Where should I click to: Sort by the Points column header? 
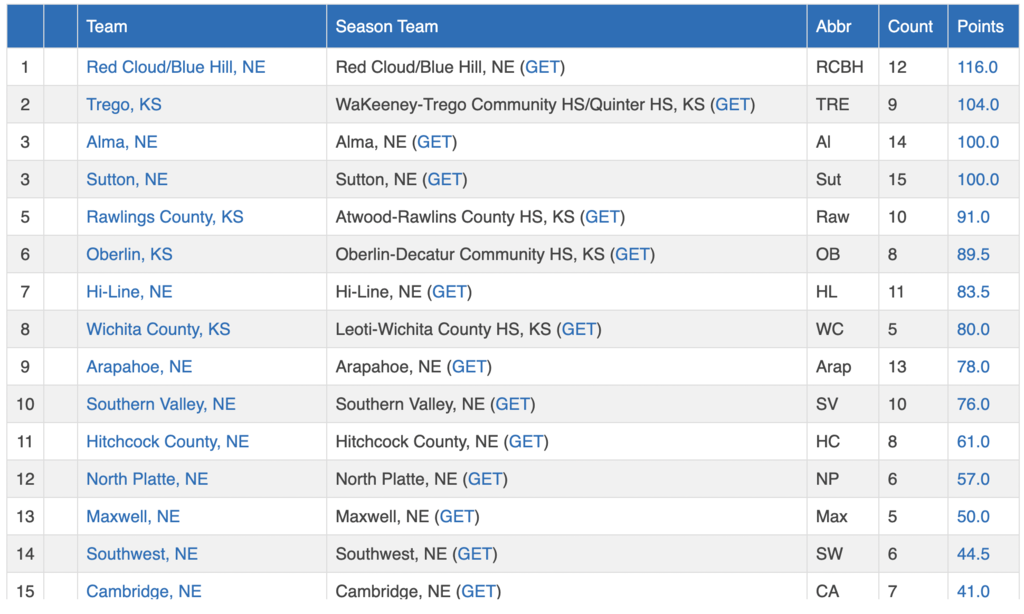pos(980,27)
